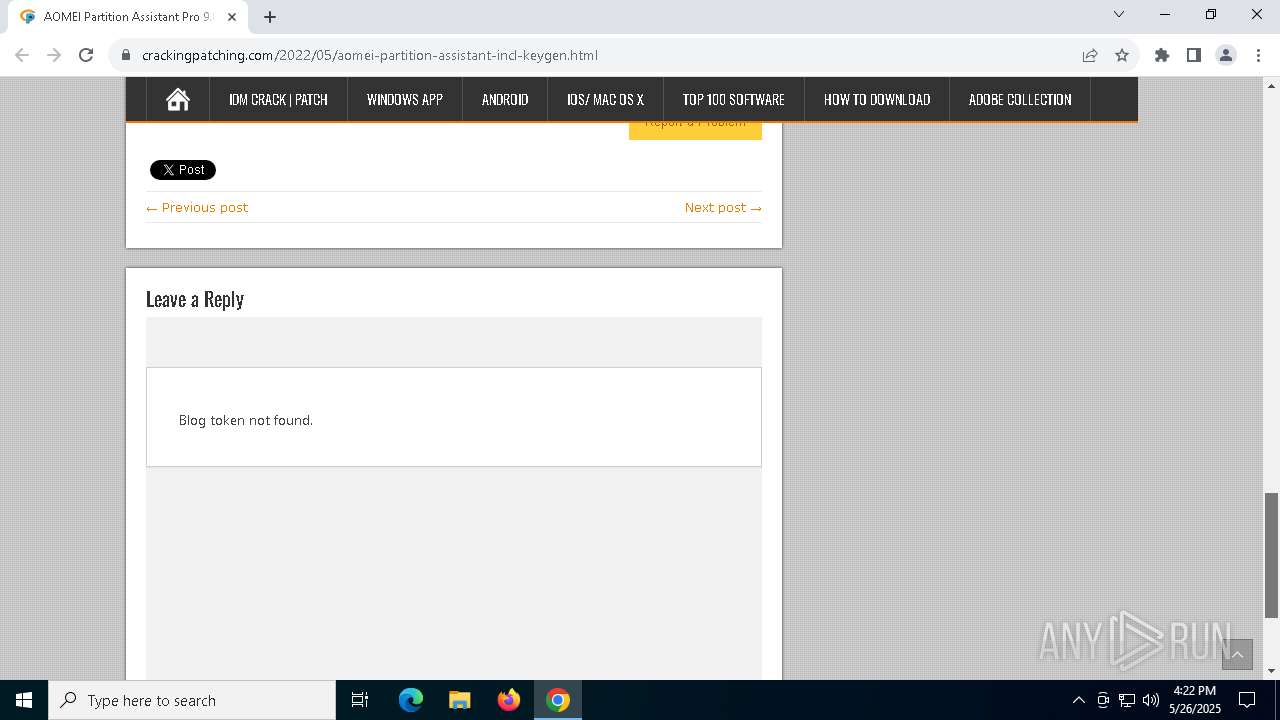Screen dimensions: 1280x720
Task: Open the Chrome profile avatar
Action: pyautogui.click(x=1226, y=55)
